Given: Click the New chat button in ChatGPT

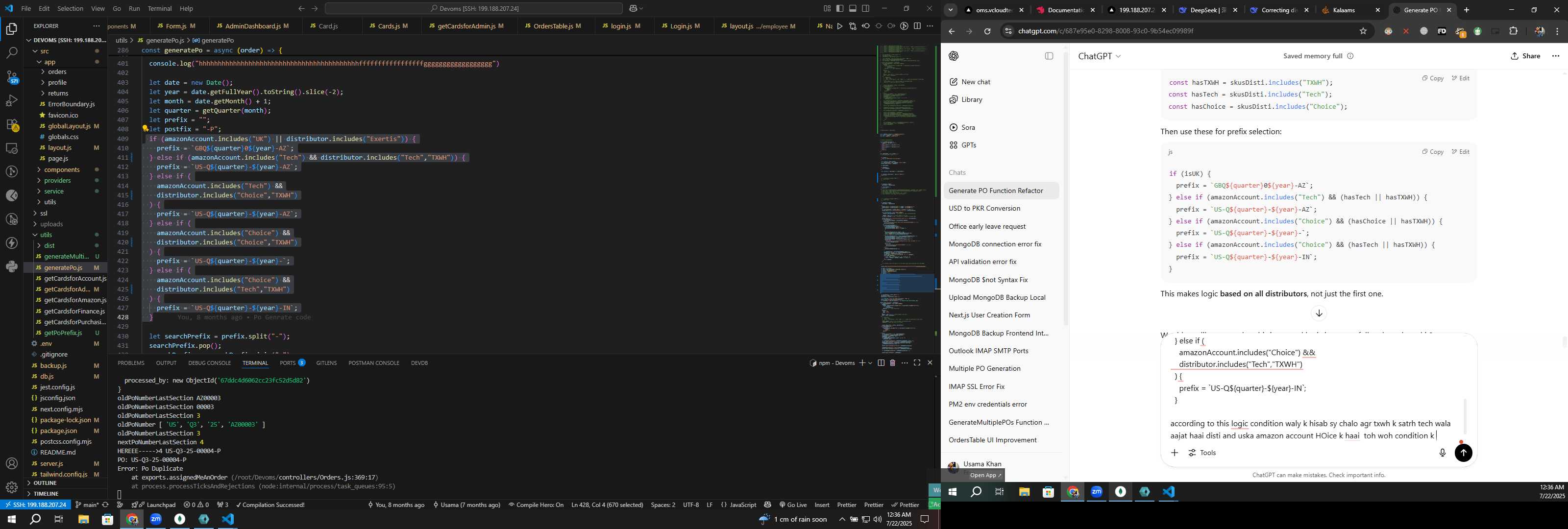Looking at the screenshot, I should point(975,82).
